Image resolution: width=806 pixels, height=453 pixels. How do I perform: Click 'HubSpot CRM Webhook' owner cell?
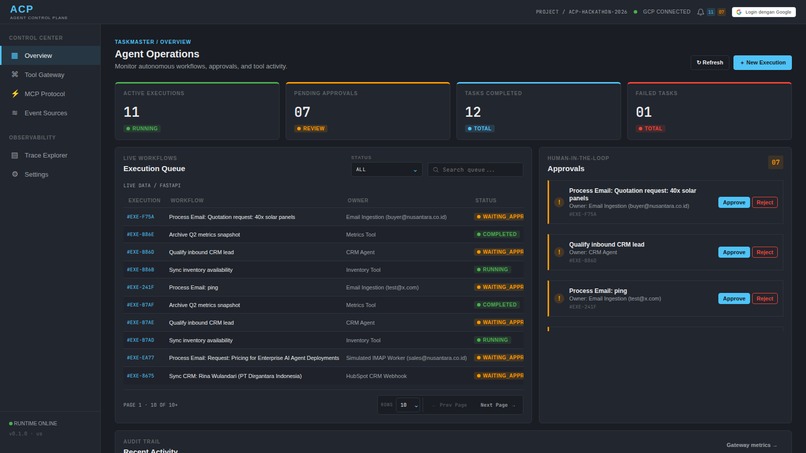(376, 376)
